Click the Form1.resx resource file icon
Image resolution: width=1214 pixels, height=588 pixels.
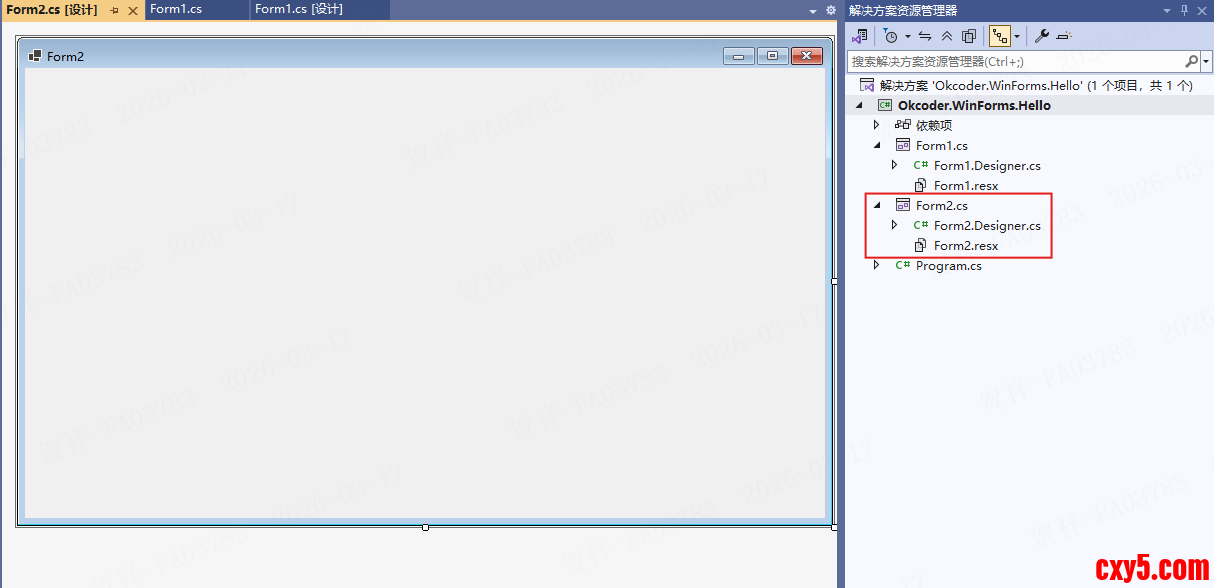point(921,185)
